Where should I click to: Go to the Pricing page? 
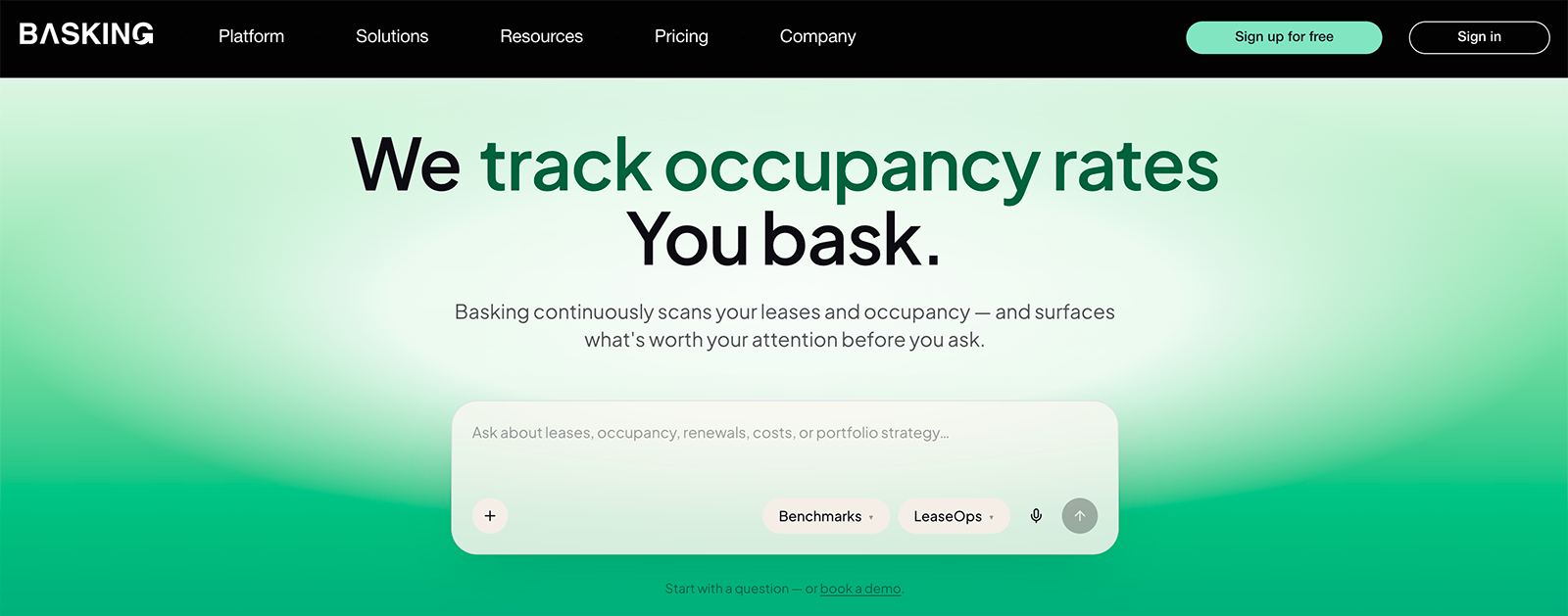681,36
